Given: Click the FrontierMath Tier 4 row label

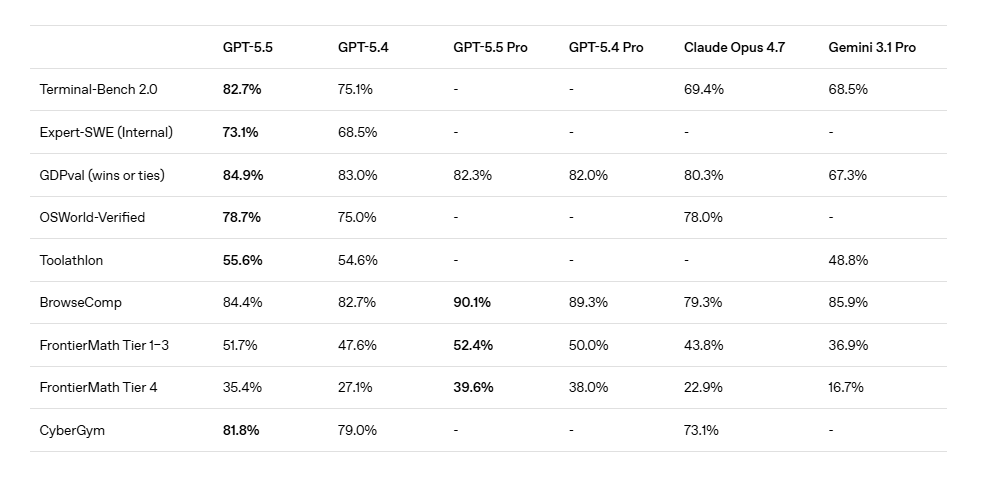Looking at the screenshot, I should pyautogui.click(x=98, y=387).
